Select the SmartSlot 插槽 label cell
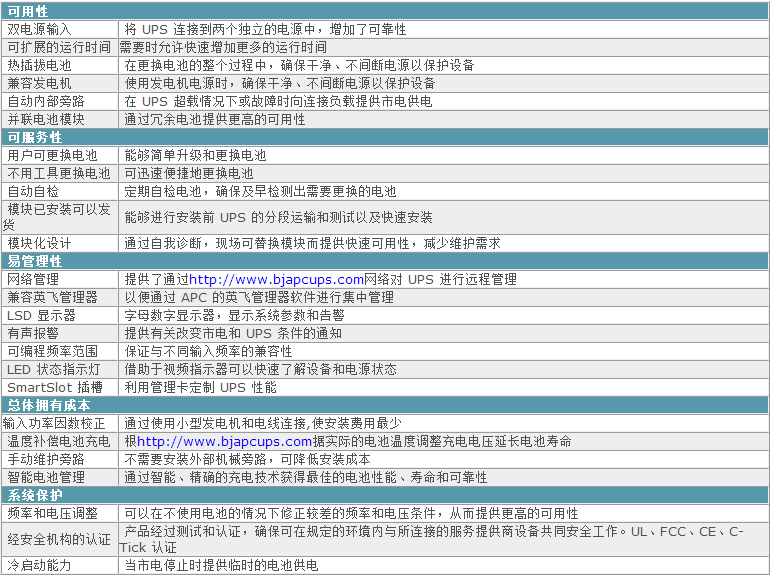This screenshot has width=773, height=579. coord(55,387)
